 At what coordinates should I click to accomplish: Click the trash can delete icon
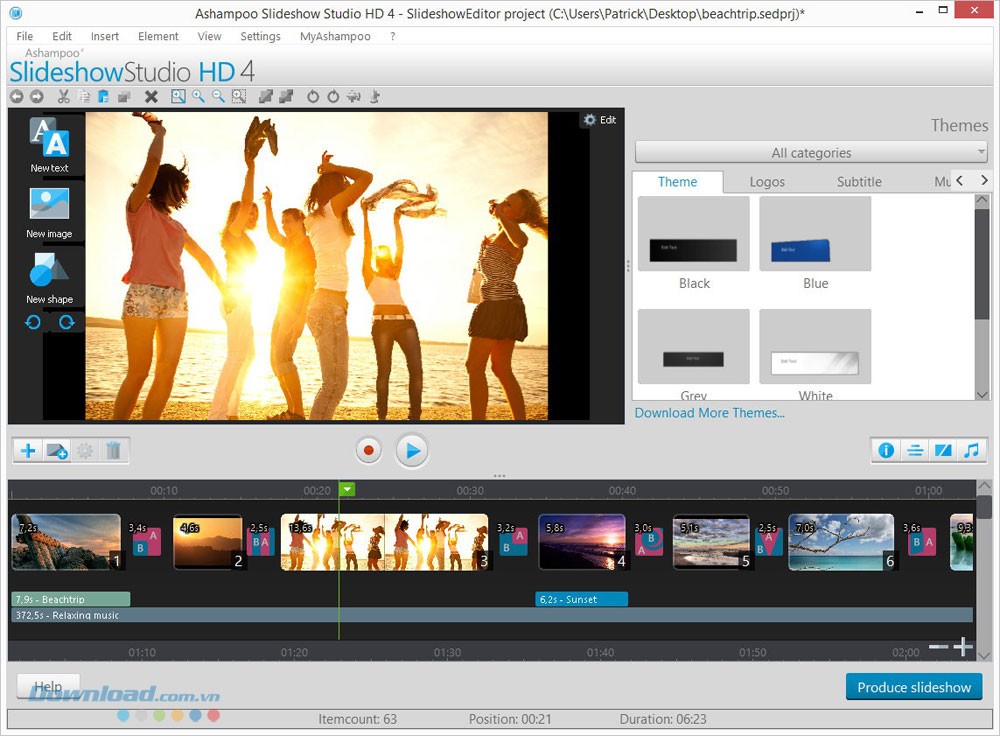pos(113,451)
